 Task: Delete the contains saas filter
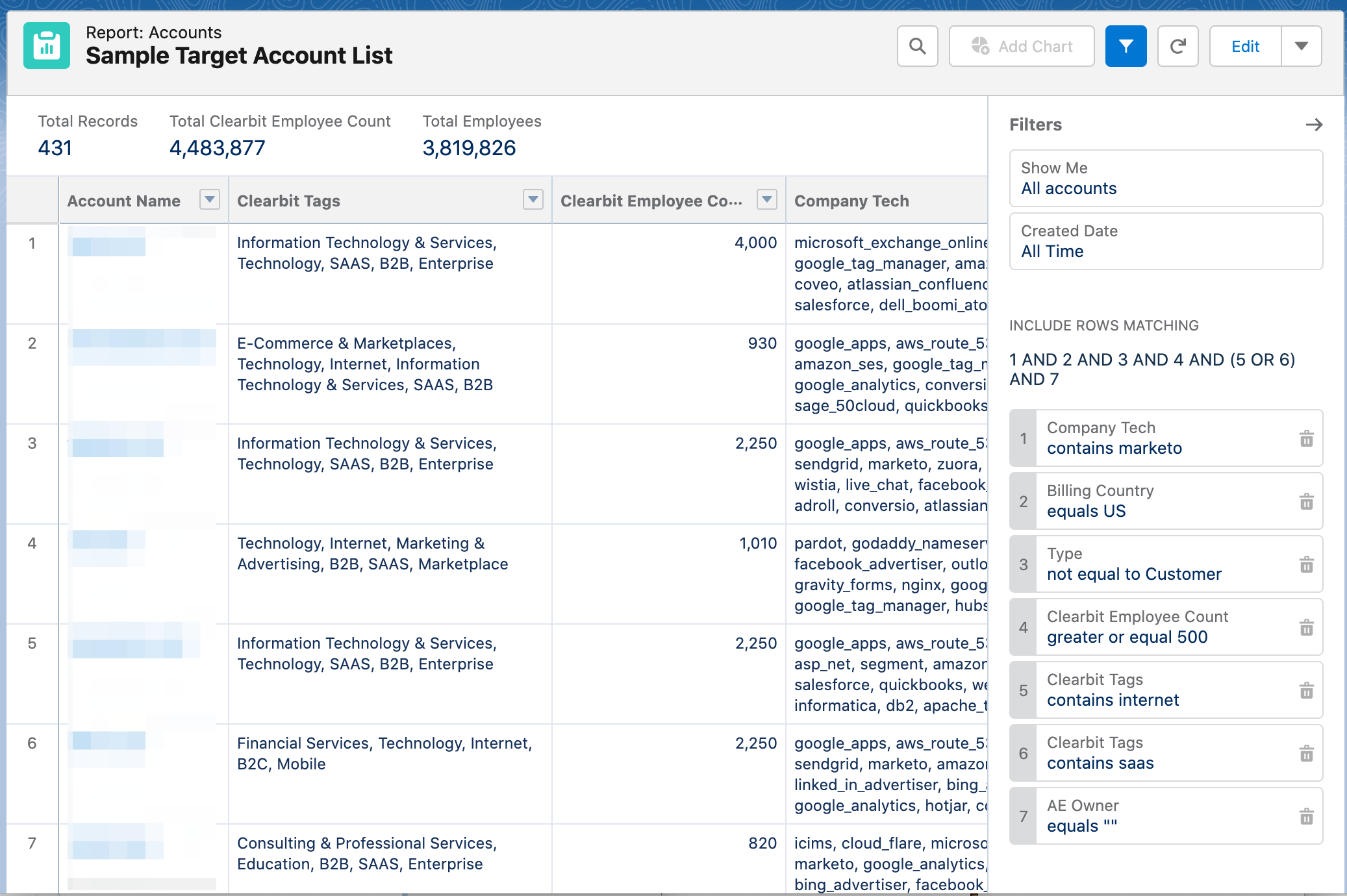pyautogui.click(x=1307, y=754)
